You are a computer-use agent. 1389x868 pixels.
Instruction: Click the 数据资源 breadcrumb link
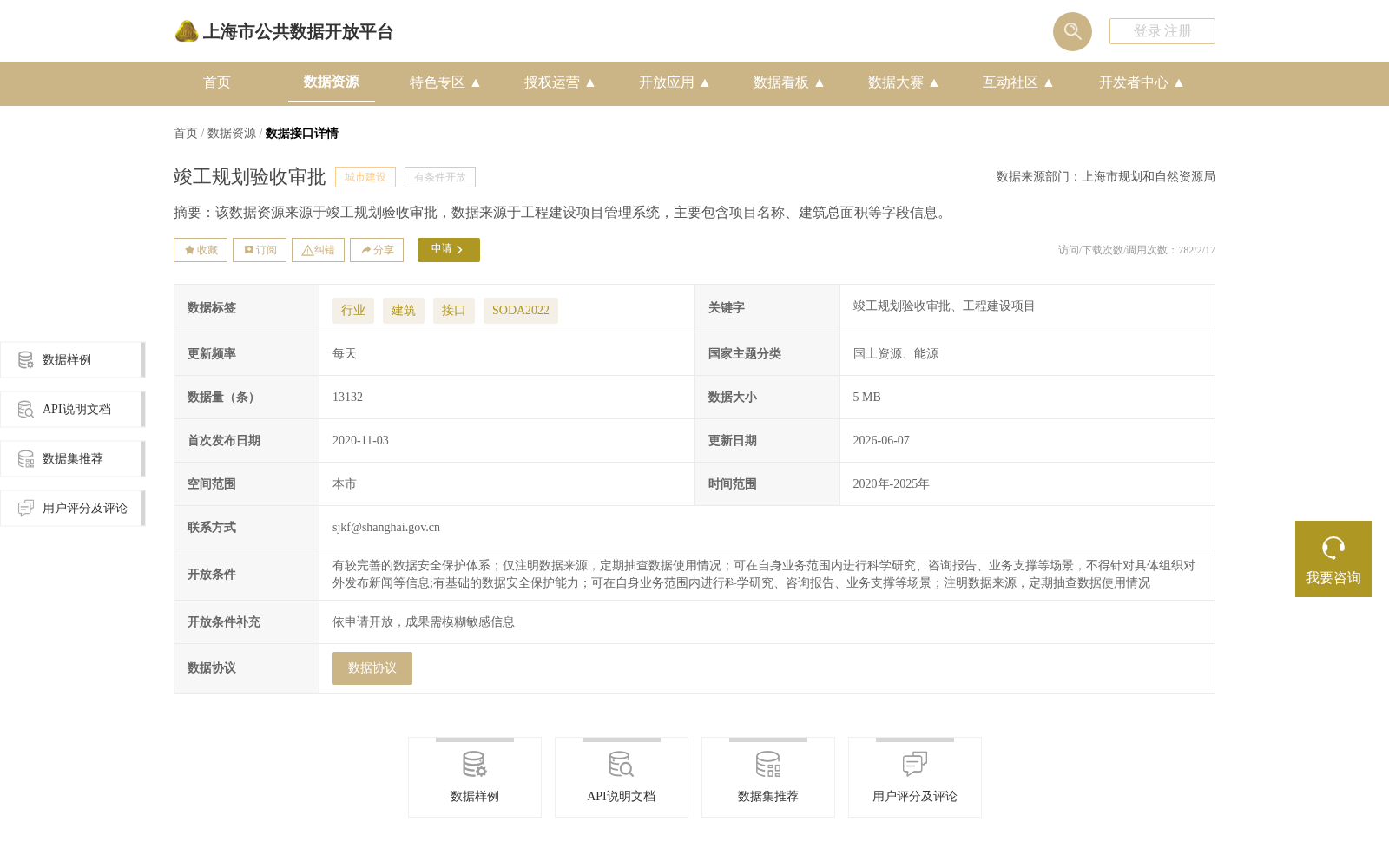point(232,134)
